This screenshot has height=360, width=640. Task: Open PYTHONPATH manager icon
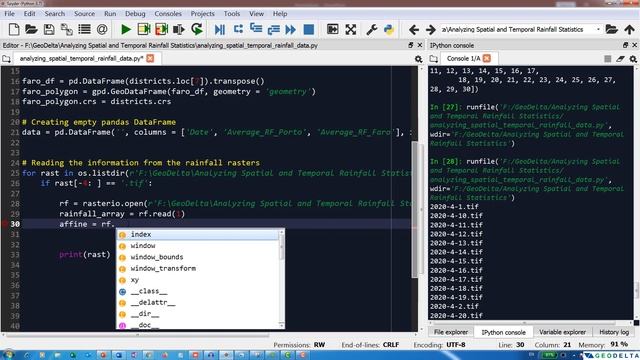coord(389,29)
